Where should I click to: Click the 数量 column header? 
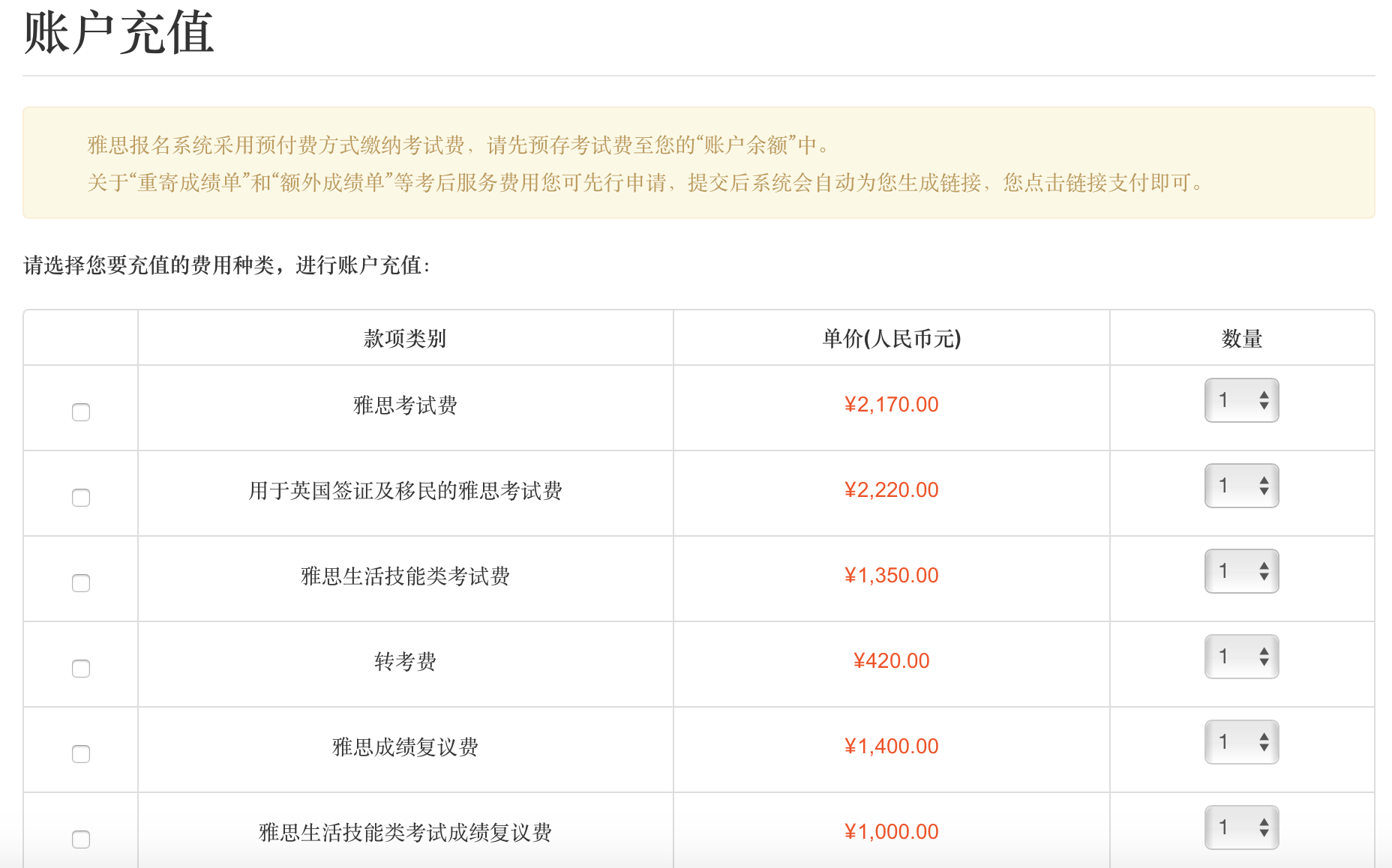click(1241, 339)
